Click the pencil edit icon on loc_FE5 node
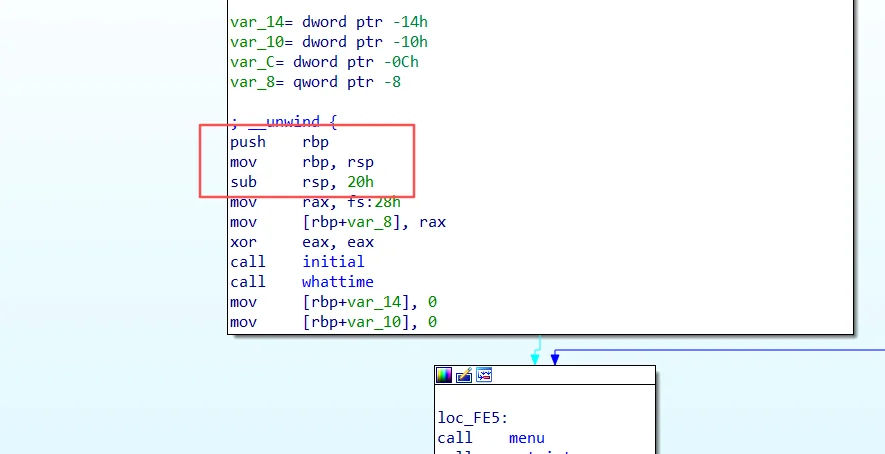885x454 pixels. (x=464, y=375)
